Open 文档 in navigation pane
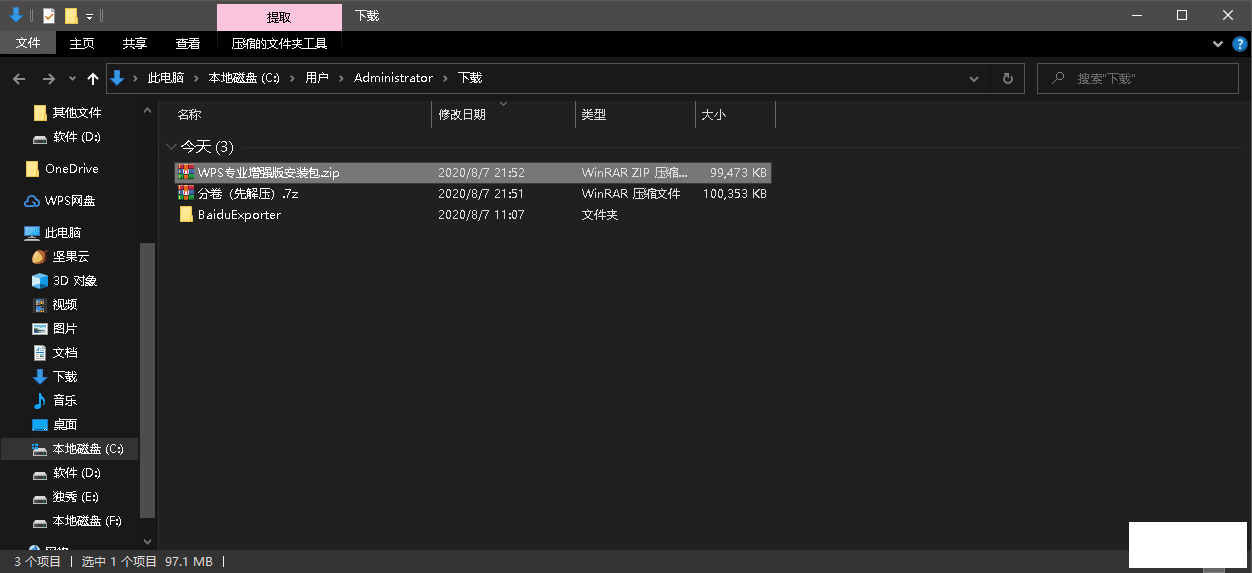The height and width of the screenshot is (573, 1252). pos(64,353)
